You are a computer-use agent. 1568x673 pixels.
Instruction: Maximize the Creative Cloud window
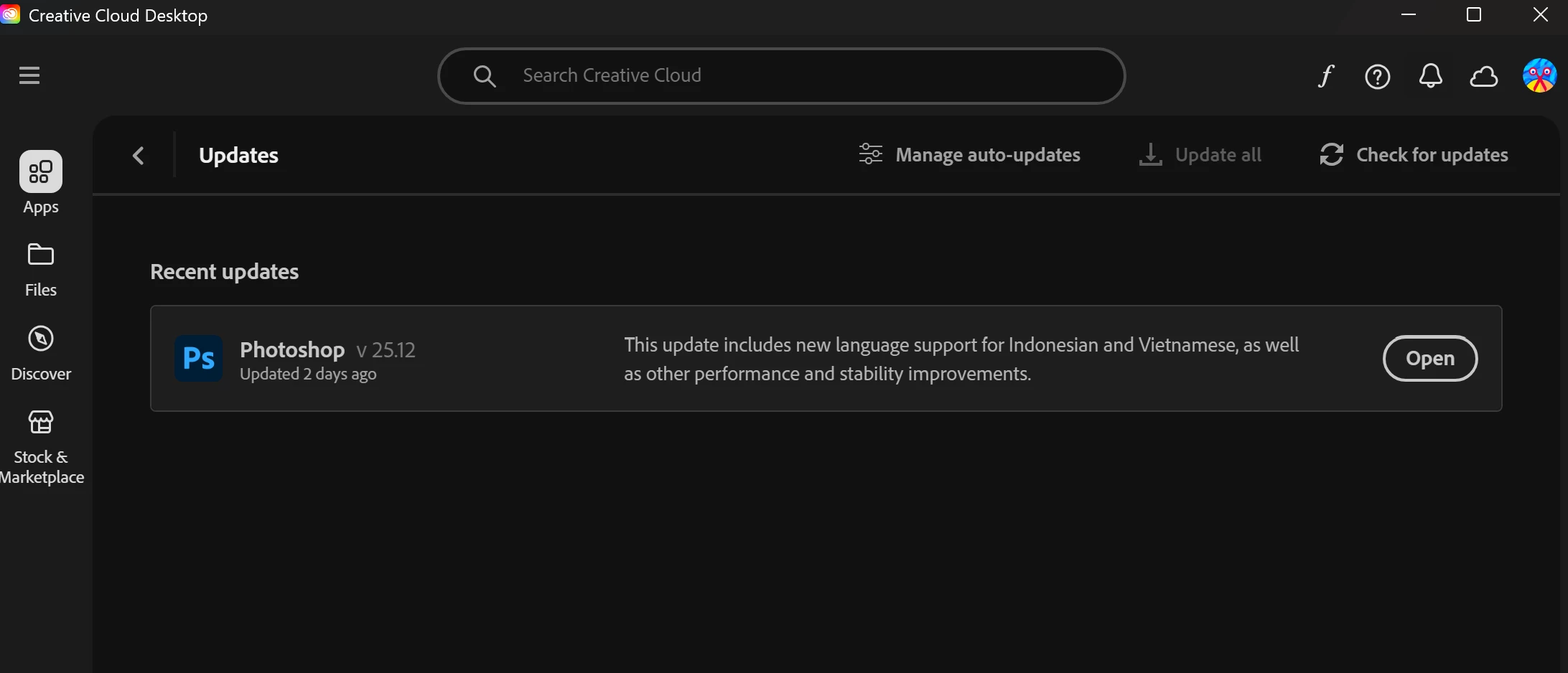pyautogui.click(x=1474, y=14)
